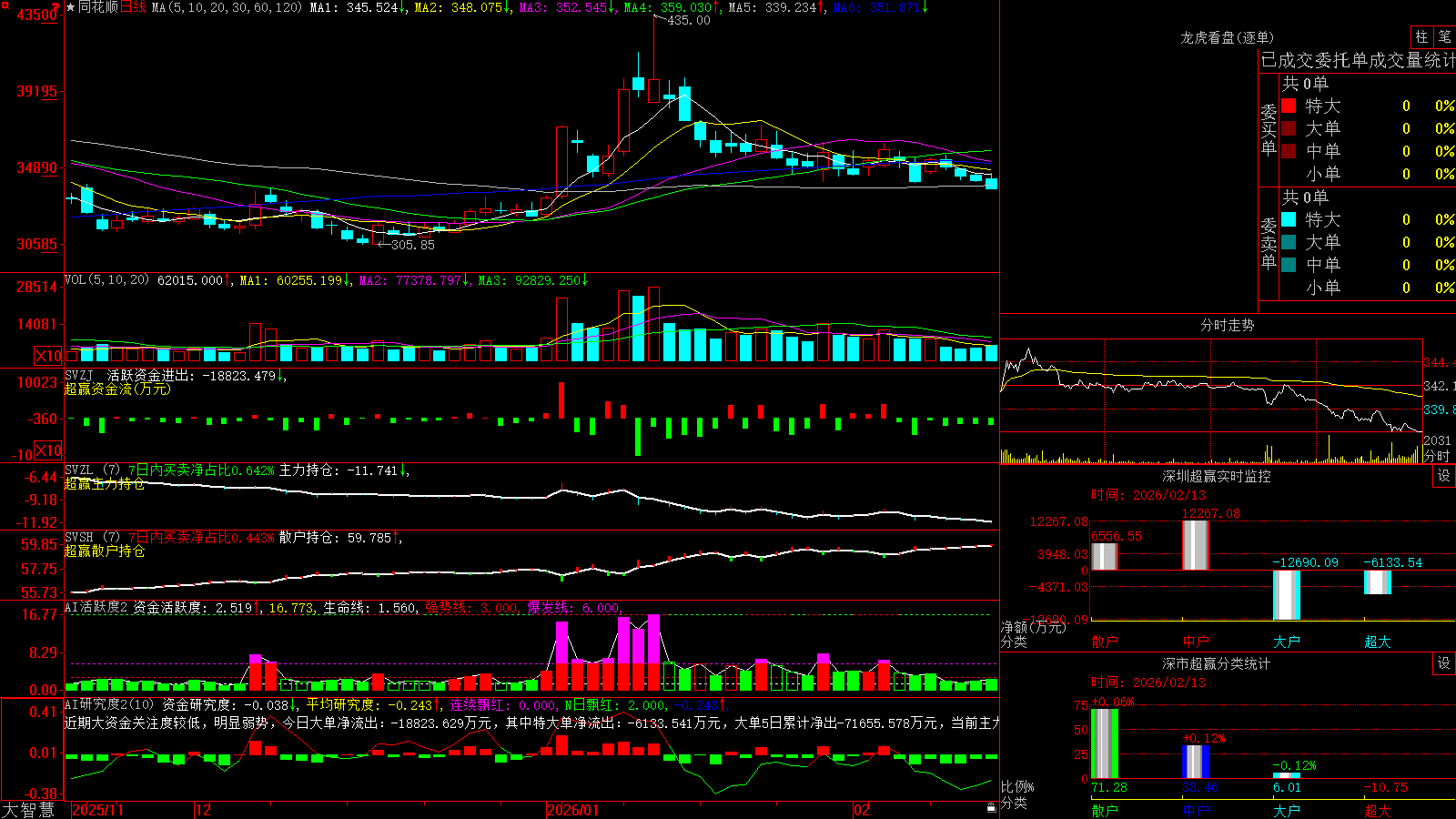Click the star icon beside 同花顺
This screenshot has width=1456, height=819.
coord(71,7)
